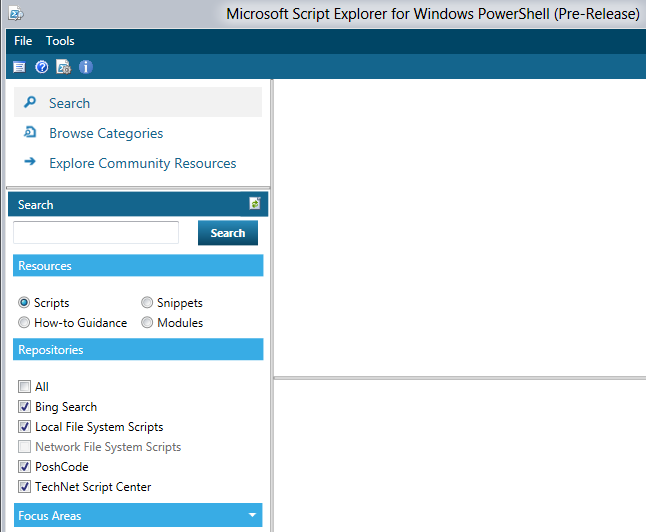Viewport: 646px width, 532px height.
Task: Toggle the PoshCode repository checkbox
Action: [24, 467]
